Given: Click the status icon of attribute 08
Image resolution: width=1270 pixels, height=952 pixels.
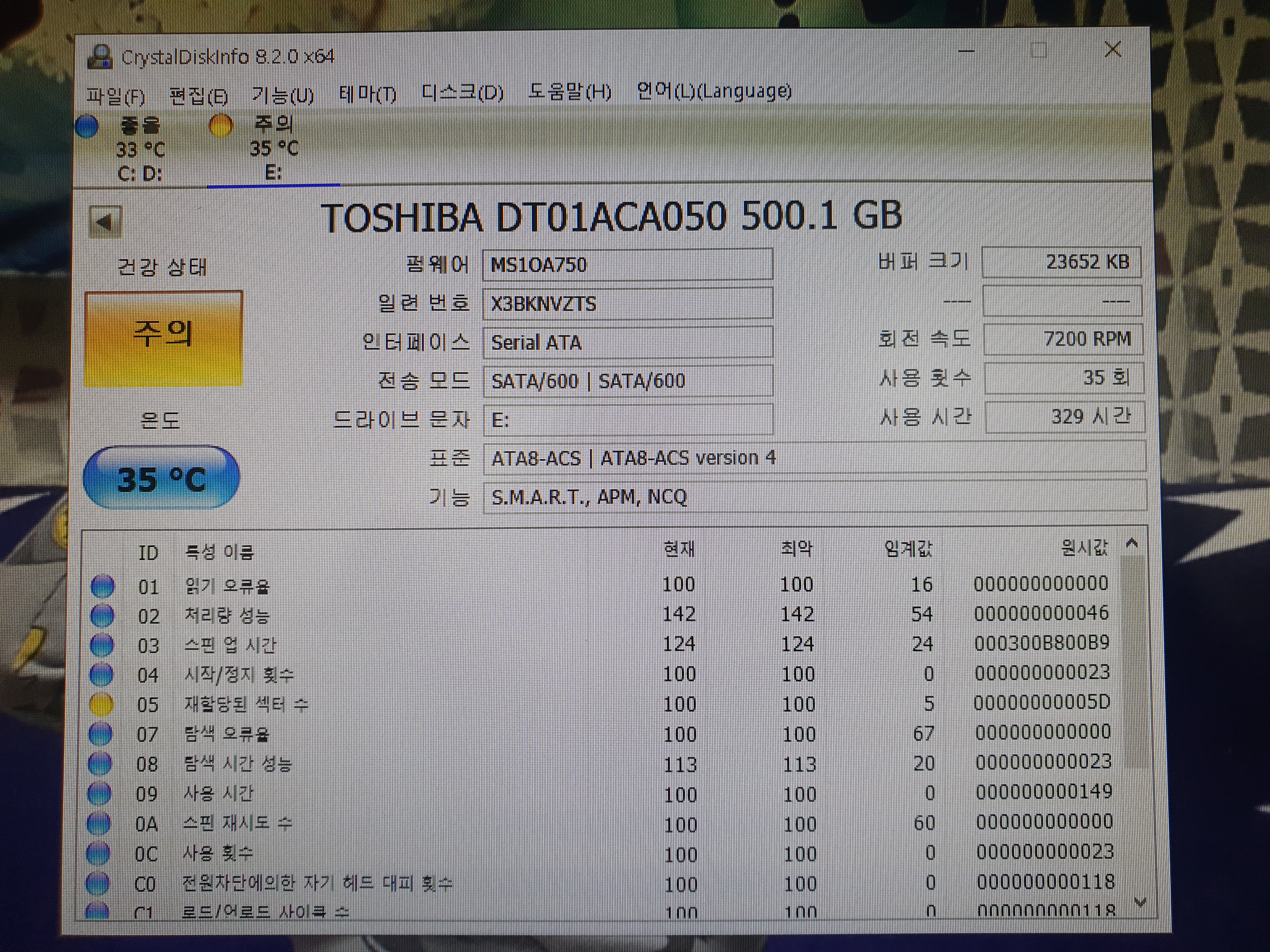Looking at the screenshot, I should [100, 764].
